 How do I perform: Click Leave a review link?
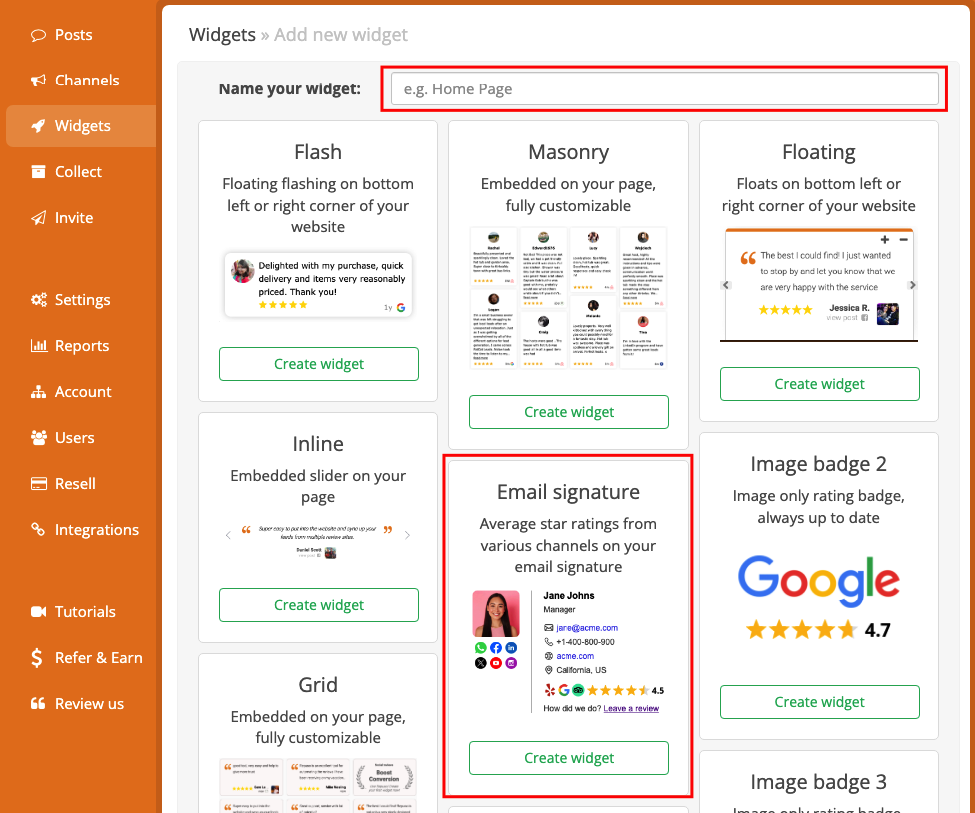tap(631, 708)
